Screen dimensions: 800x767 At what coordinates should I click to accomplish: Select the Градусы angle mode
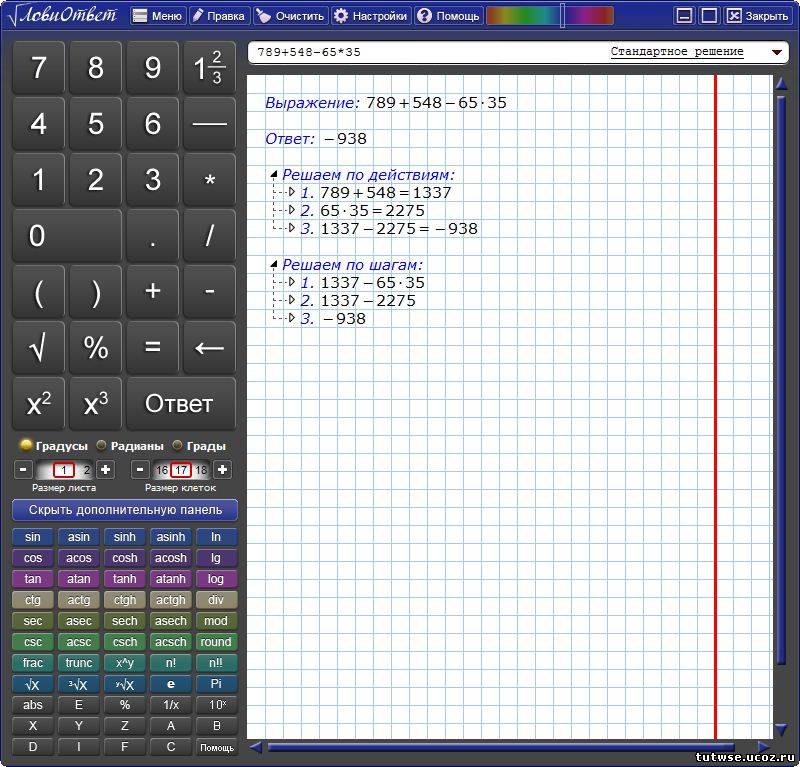click(27, 446)
